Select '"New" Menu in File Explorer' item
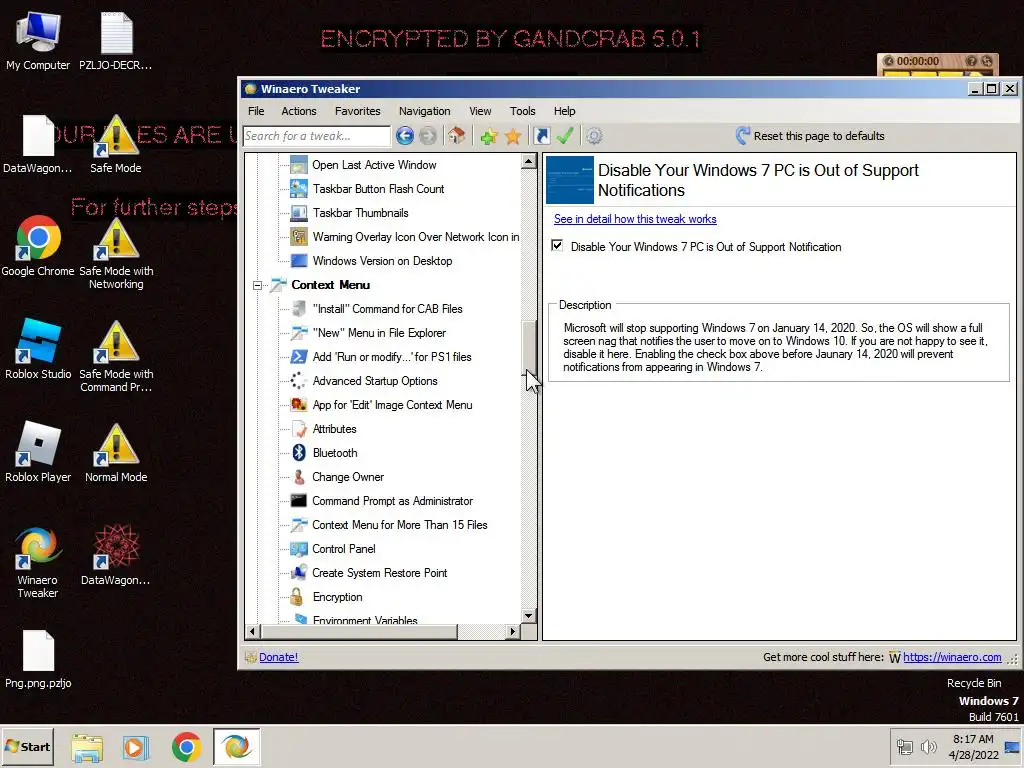The width and height of the screenshot is (1024, 768). coord(379,333)
